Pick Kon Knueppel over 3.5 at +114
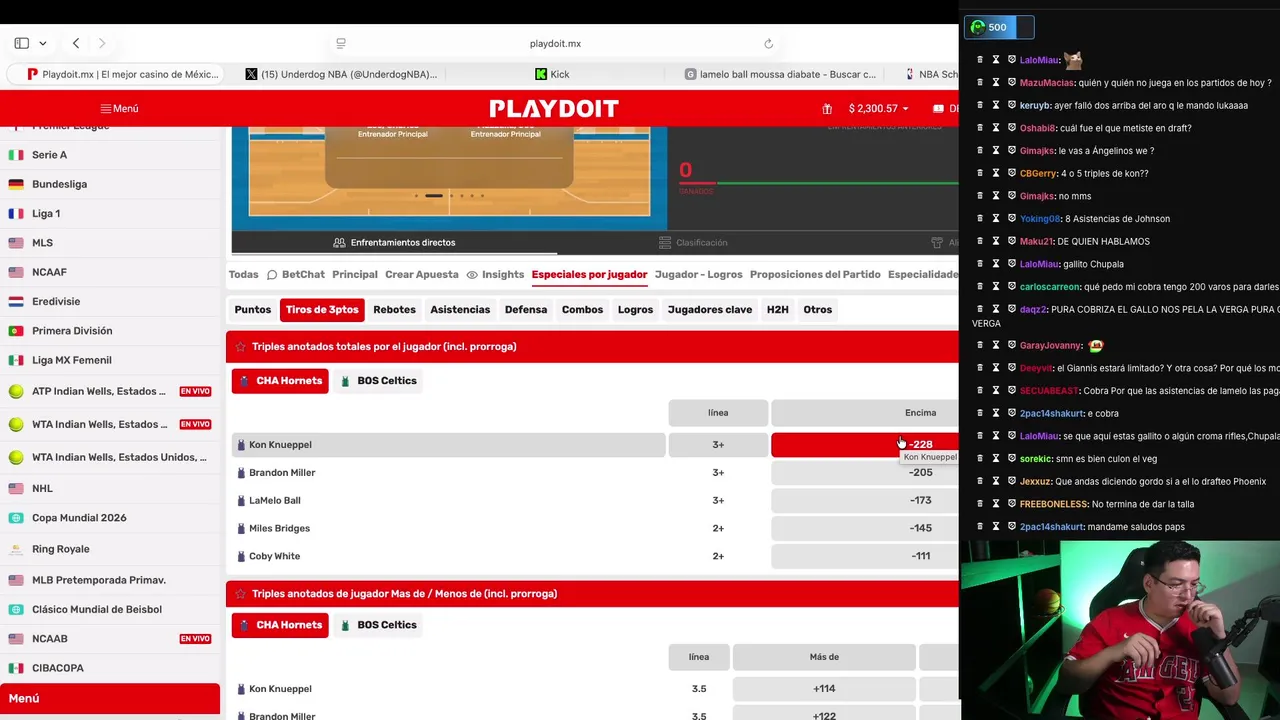The image size is (1280, 720). coord(824,689)
